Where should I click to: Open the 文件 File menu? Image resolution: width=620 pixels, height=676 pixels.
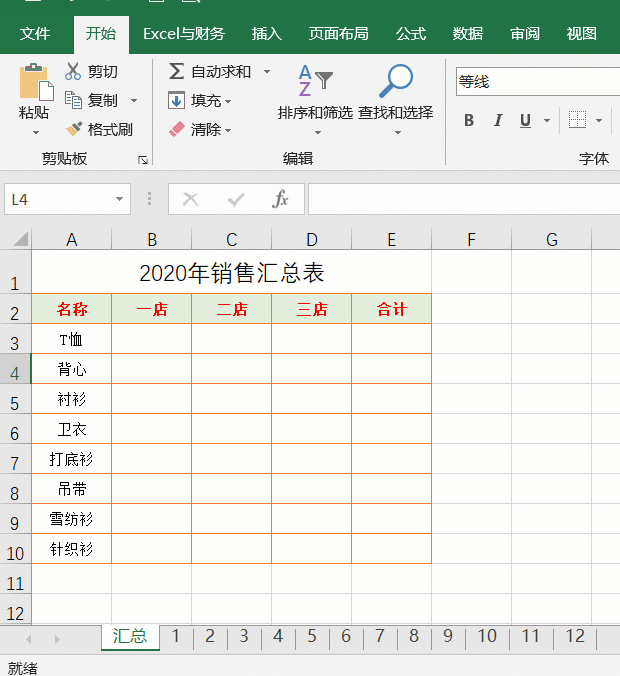[x=34, y=34]
